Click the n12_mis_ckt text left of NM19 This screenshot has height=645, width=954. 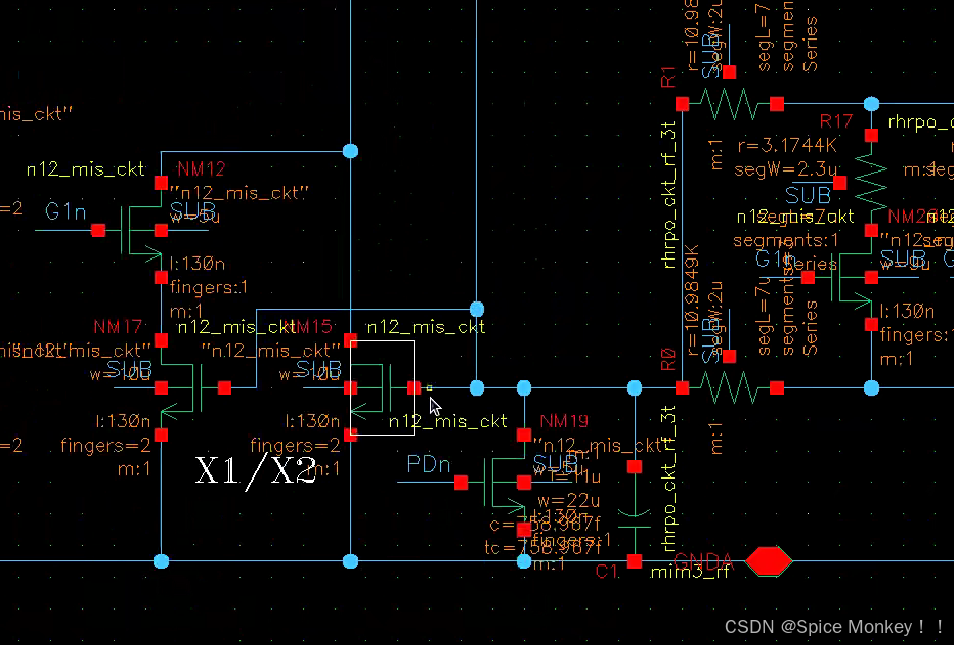point(448,421)
